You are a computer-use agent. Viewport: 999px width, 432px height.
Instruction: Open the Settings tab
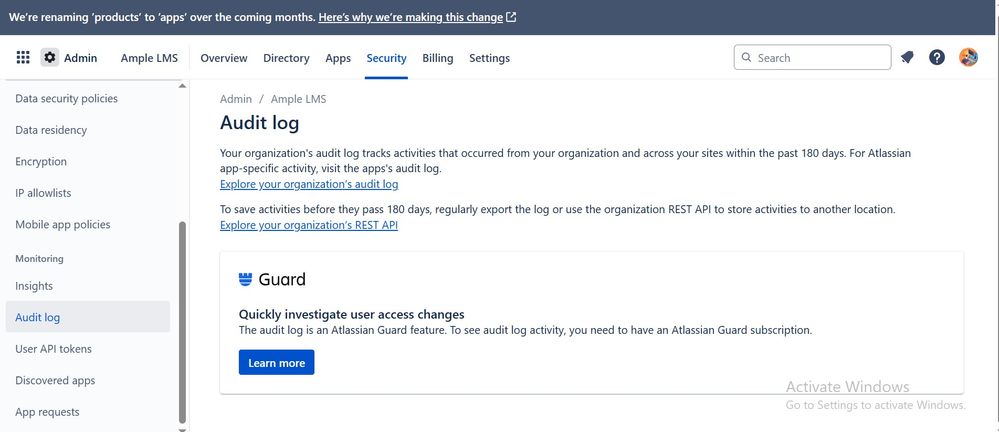[x=489, y=58]
